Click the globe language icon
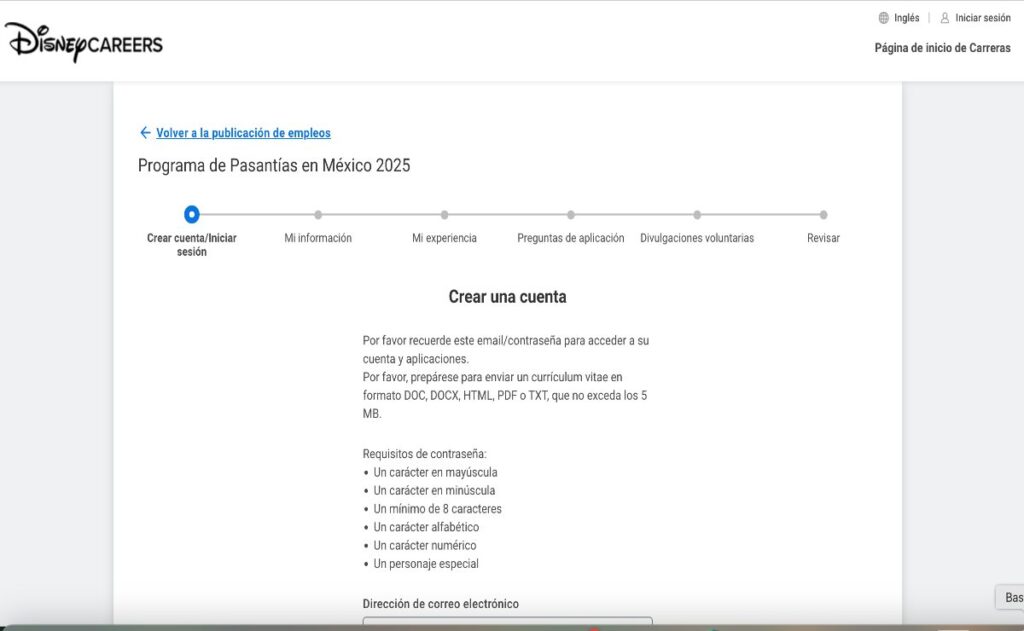Image resolution: width=1024 pixels, height=631 pixels. [x=884, y=18]
